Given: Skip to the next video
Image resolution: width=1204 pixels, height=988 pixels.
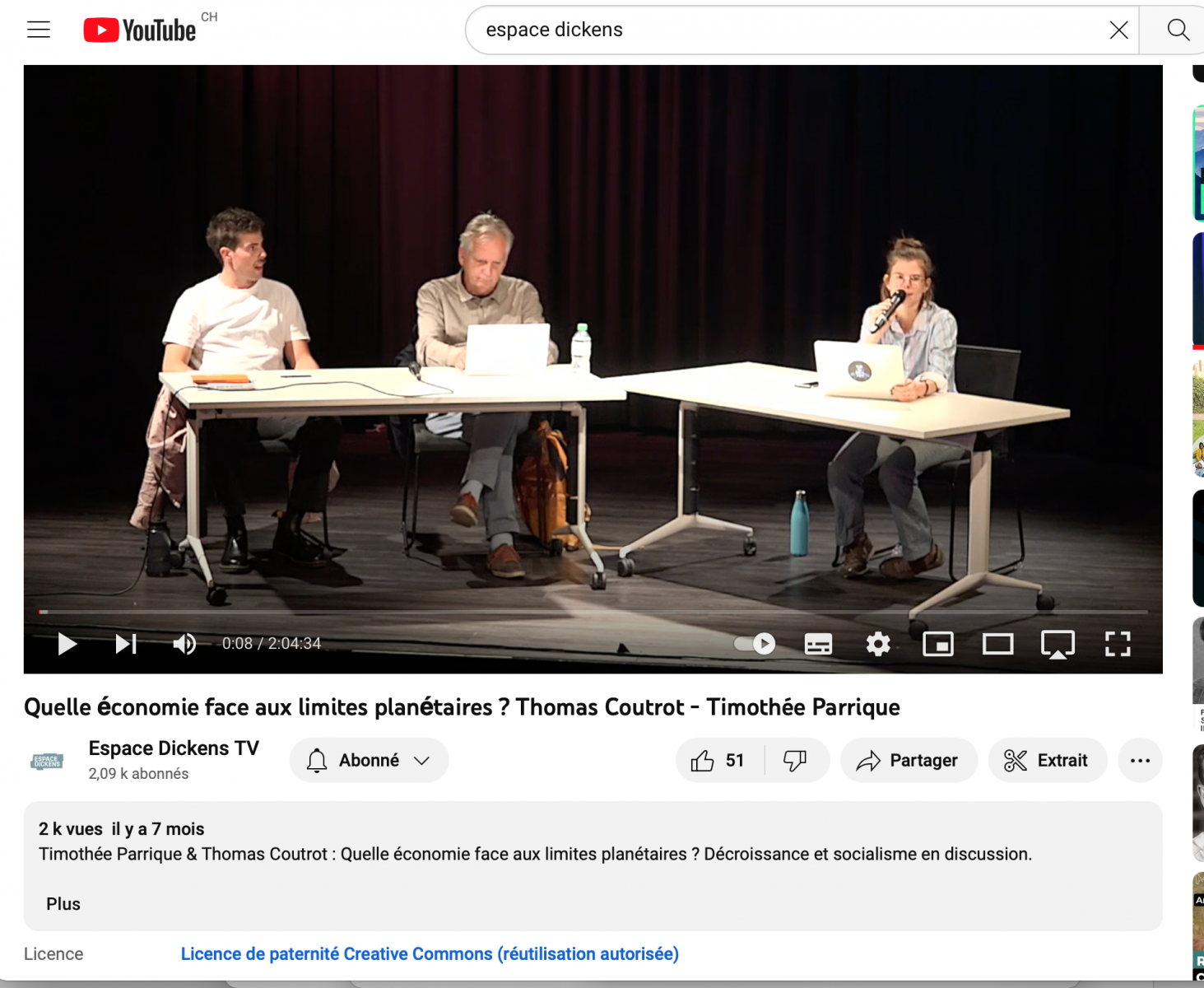Looking at the screenshot, I should pos(126,644).
